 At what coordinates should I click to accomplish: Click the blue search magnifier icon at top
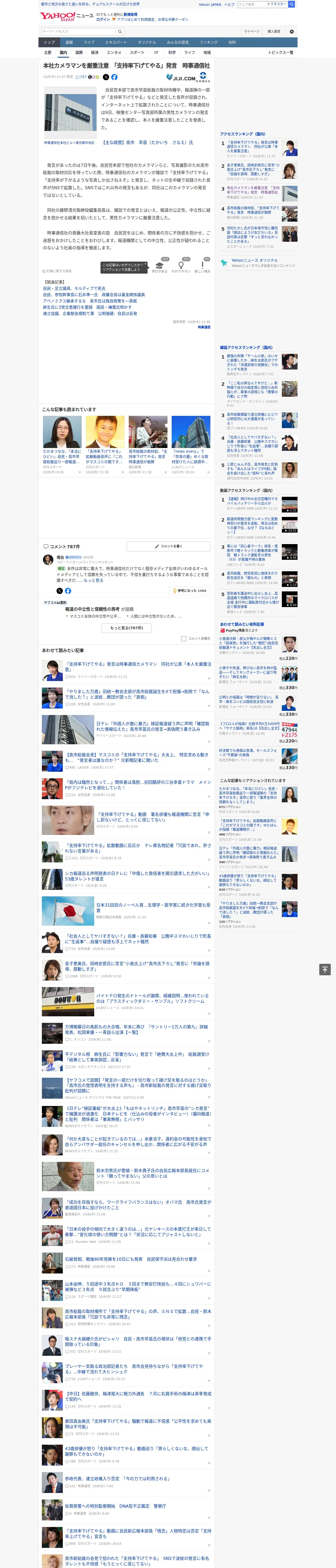[292, 4]
